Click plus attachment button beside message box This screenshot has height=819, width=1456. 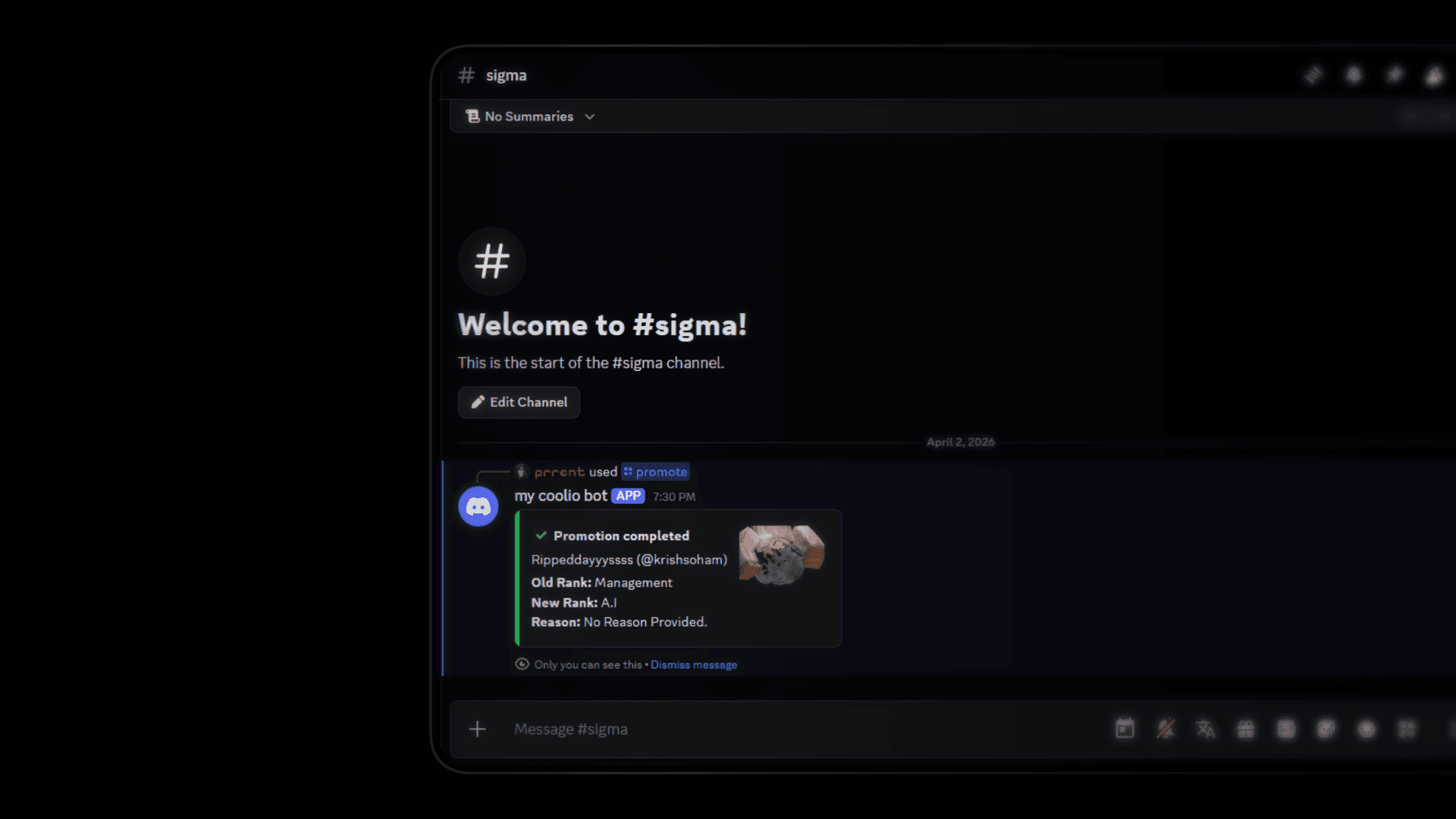coord(477,729)
